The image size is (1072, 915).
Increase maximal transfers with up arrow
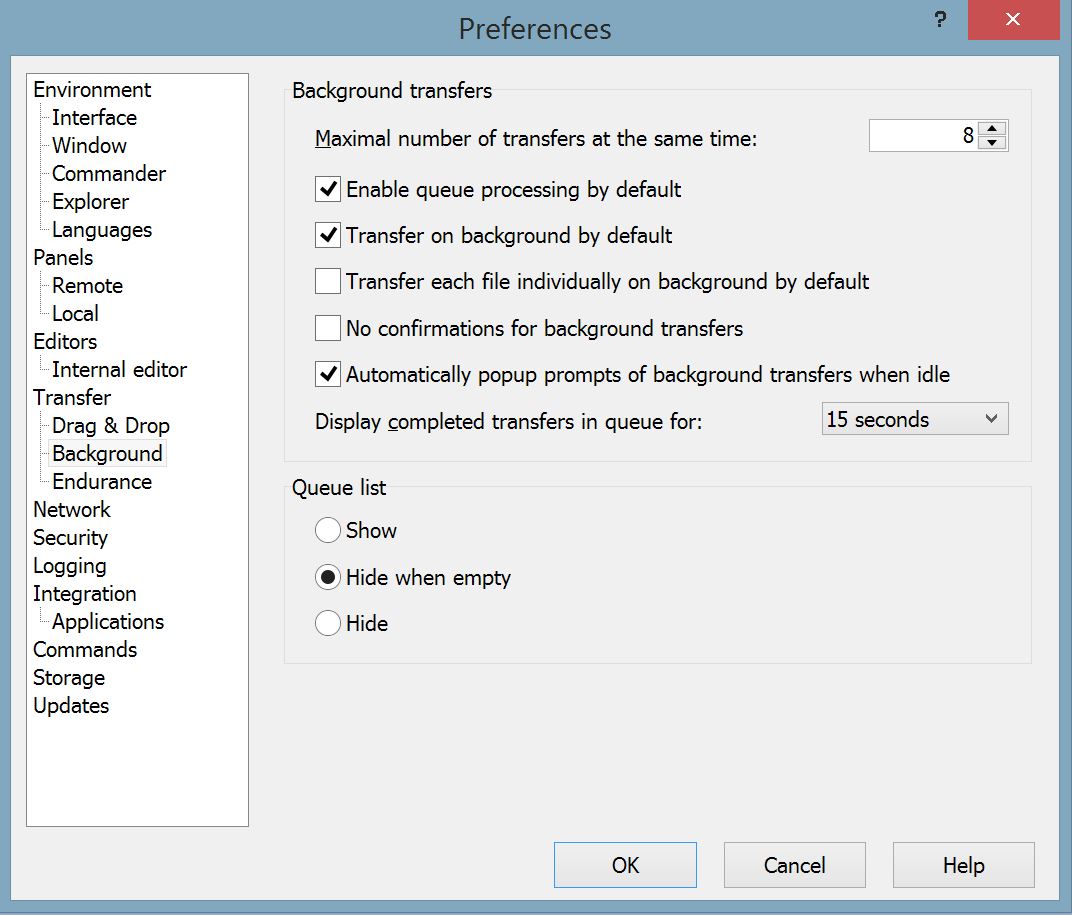(x=992, y=128)
